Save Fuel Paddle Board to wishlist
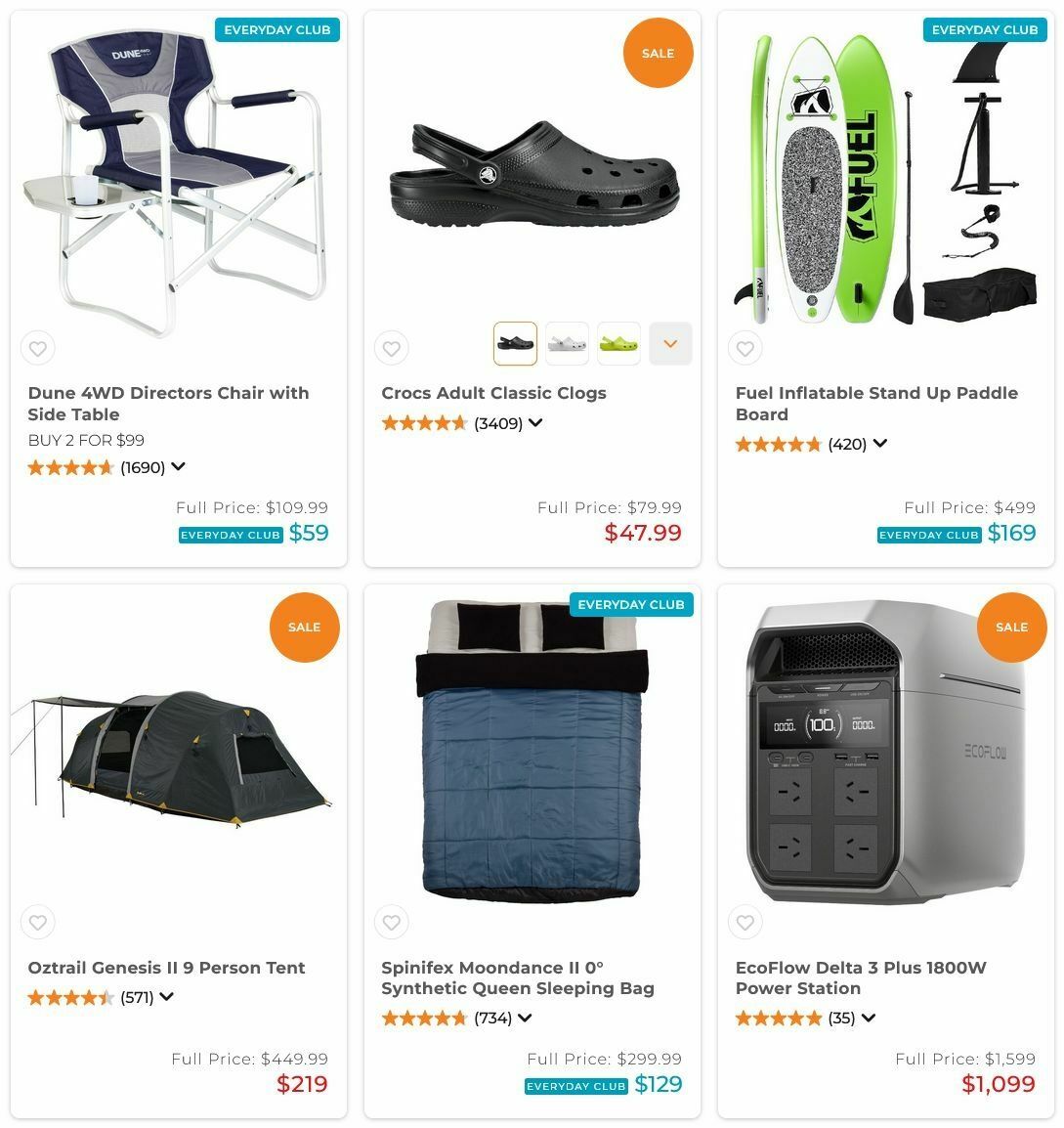The width and height of the screenshot is (1064, 1128). [745, 349]
